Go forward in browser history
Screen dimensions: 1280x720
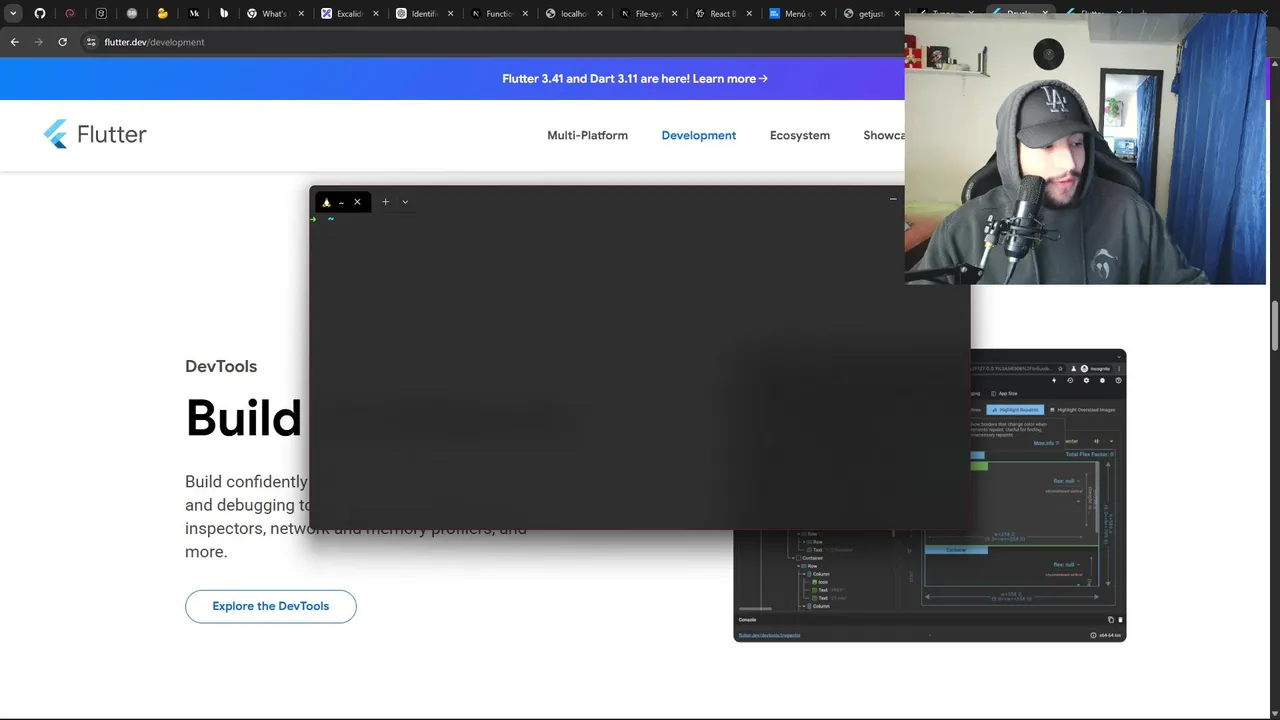click(38, 42)
